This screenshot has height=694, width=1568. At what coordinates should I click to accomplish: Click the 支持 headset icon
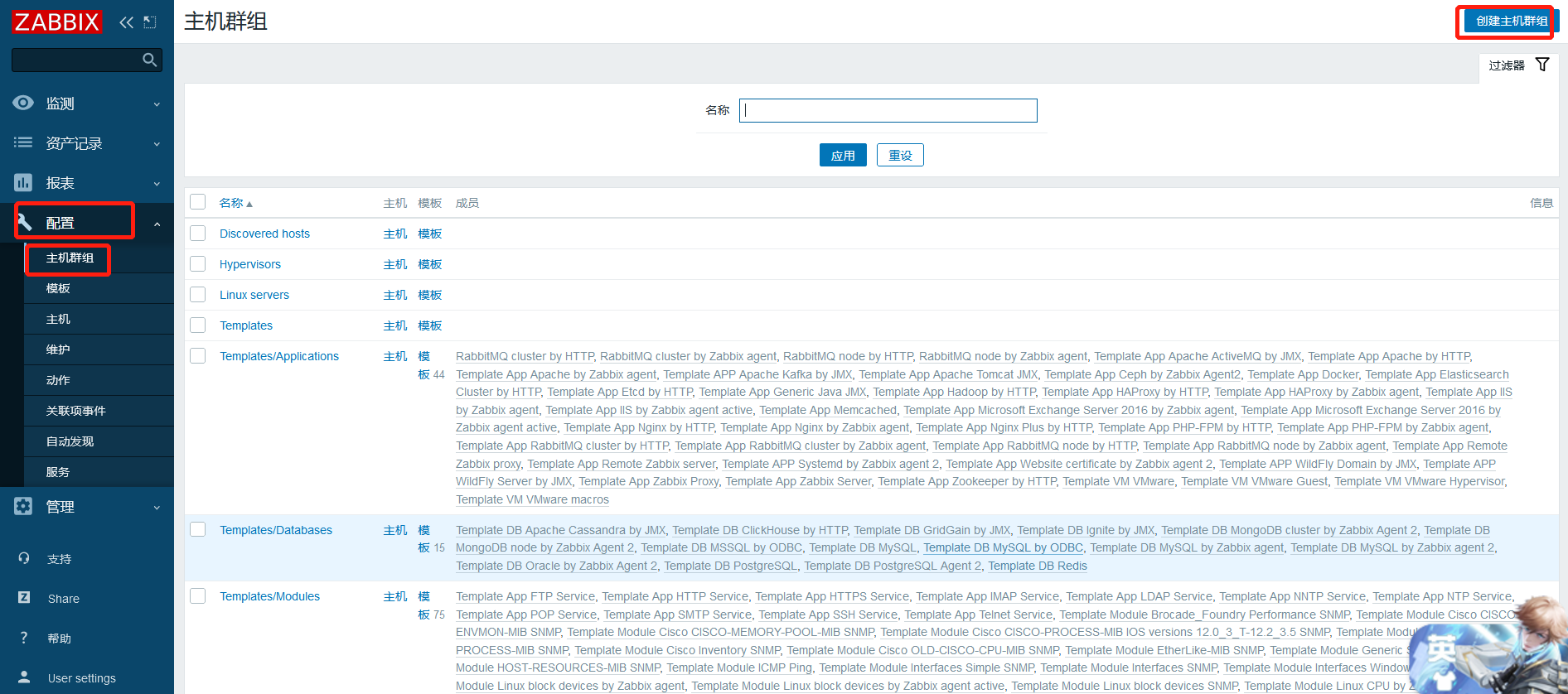tap(24, 559)
